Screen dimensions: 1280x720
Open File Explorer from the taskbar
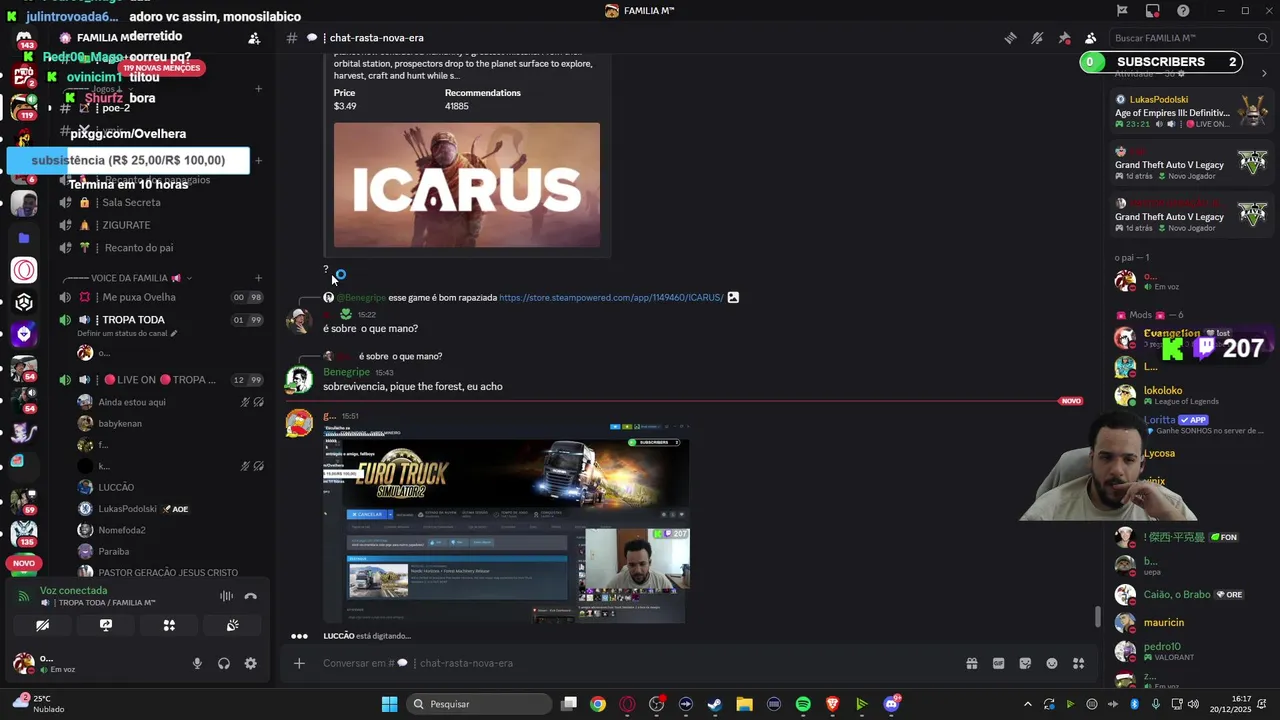pos(744,704)
